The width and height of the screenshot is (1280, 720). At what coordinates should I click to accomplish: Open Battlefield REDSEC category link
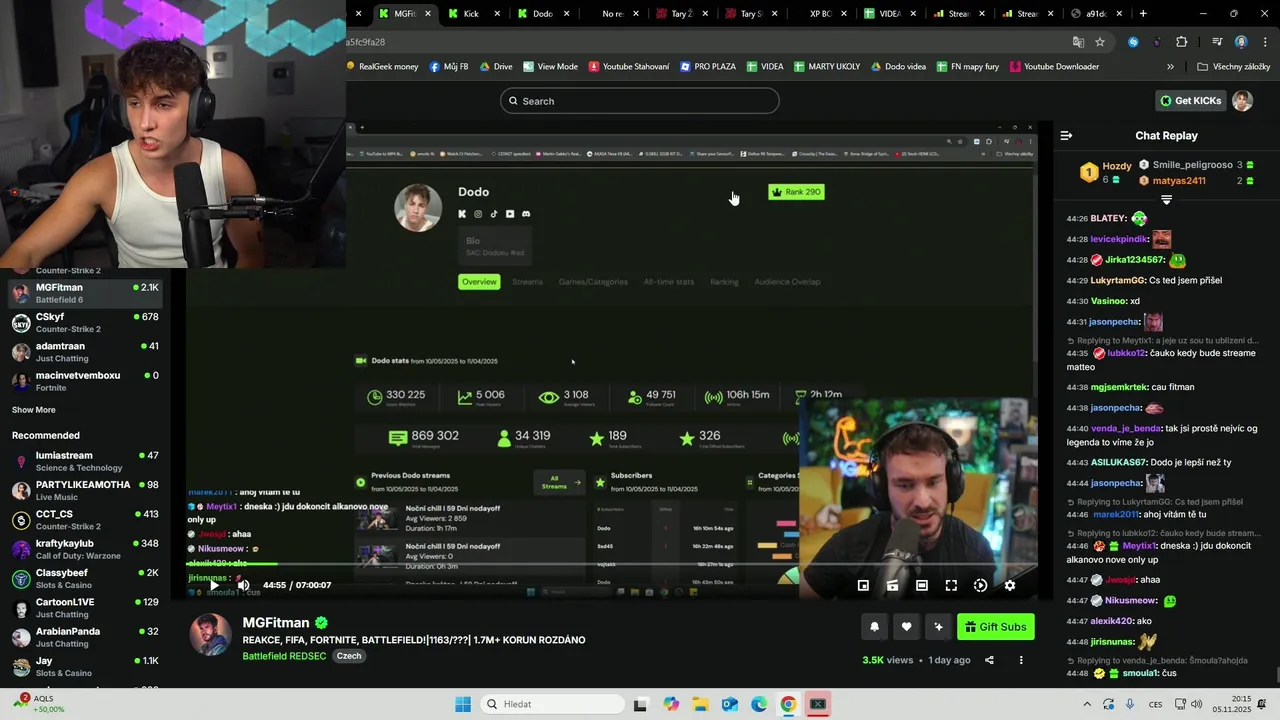click(285, 656)
